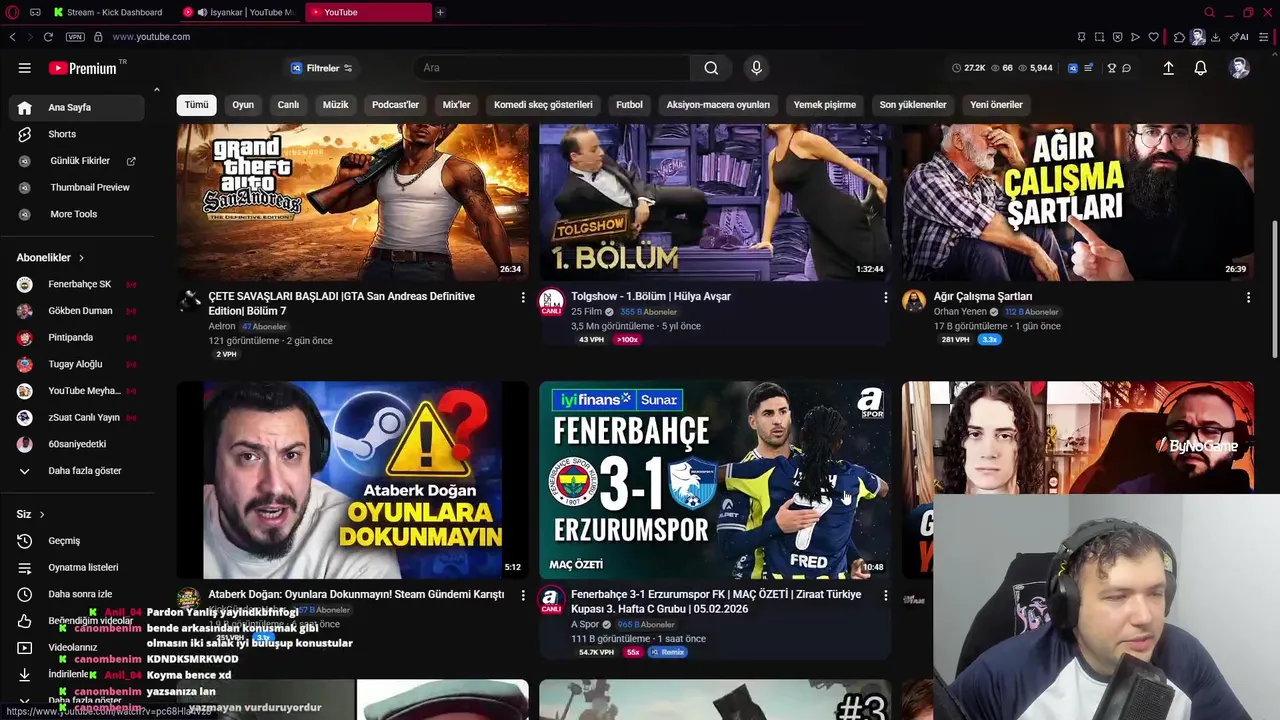Open Opera easy setup sliders icon
Viewport: 1280px width, 720px height.
coord(1265,37)
